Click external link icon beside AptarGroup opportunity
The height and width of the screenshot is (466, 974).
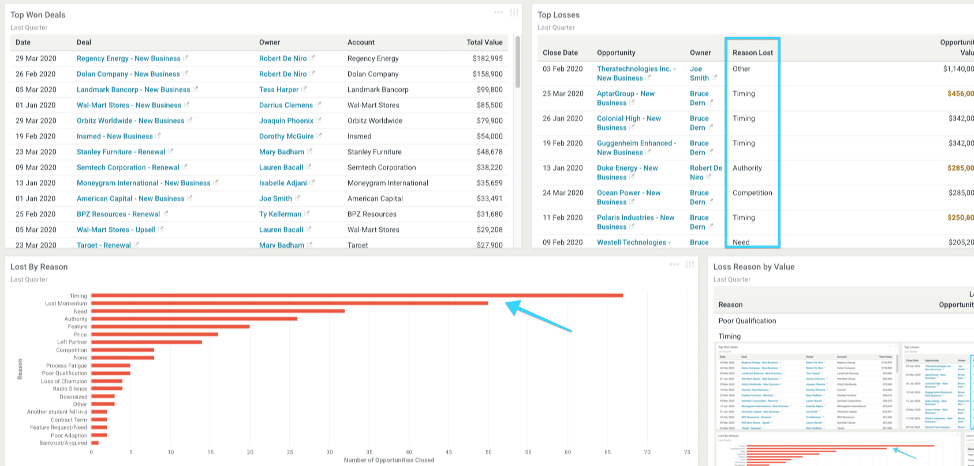click(632, 103)
